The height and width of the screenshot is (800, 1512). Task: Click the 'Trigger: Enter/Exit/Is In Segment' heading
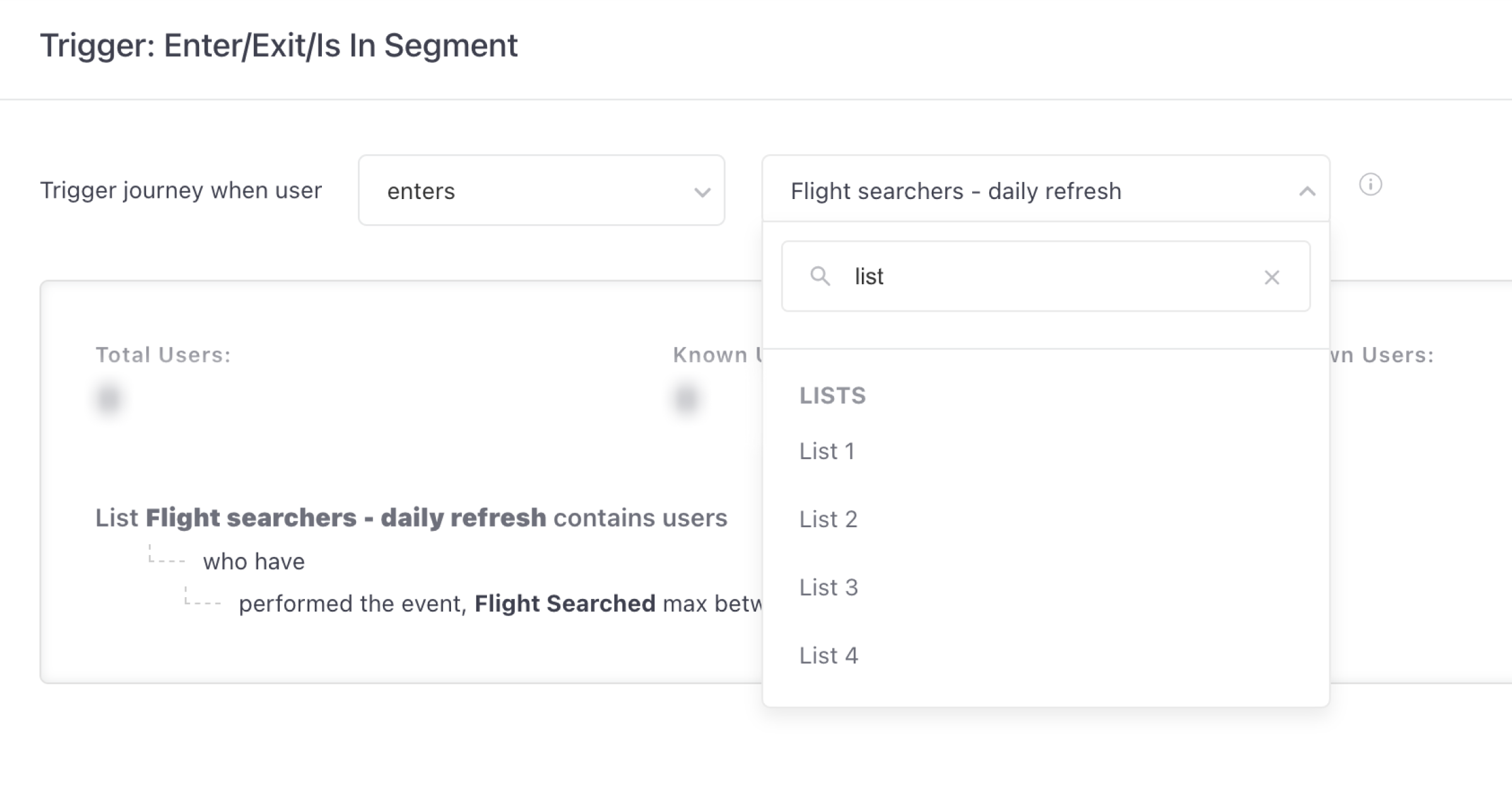tap(278, 45)
